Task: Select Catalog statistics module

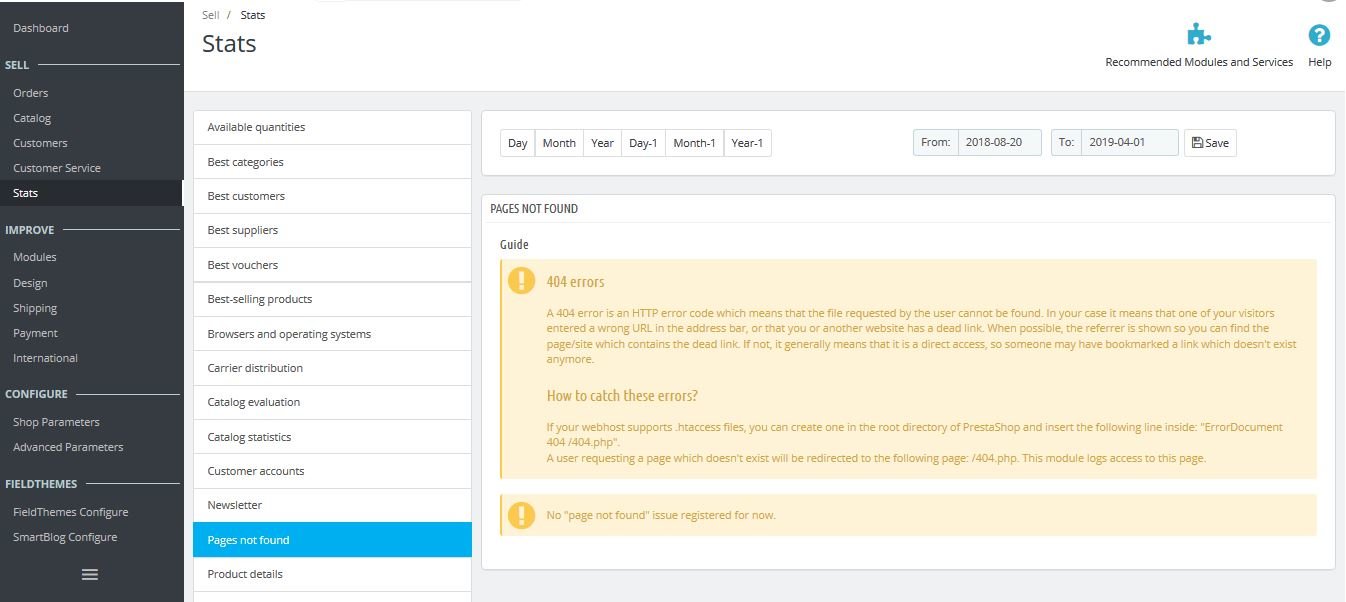Action: coord(332,437)
